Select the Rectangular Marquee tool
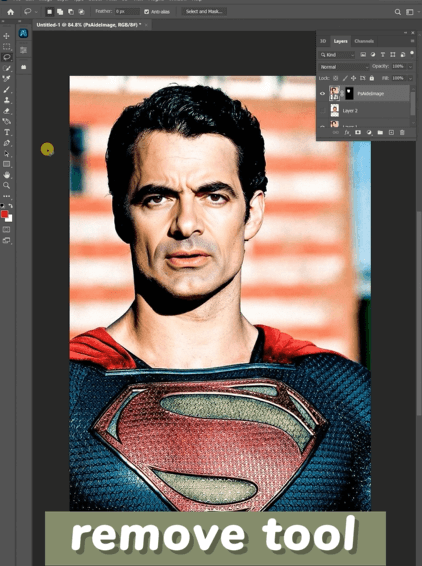The height and width of the screenshot is (566, 422). pyautogui.click(x=6, y=47)
